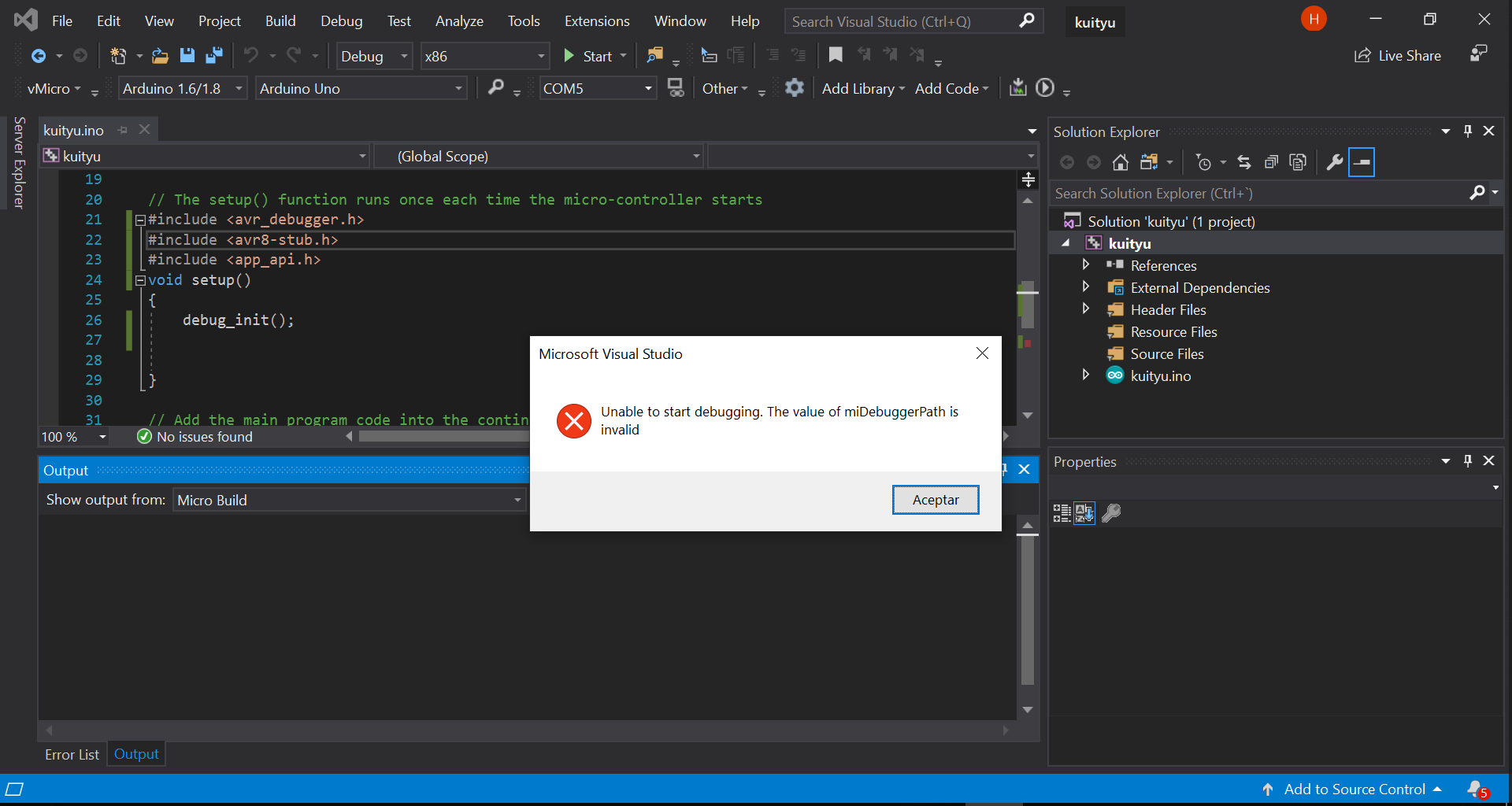This screenshot has width=1512, height=806.
Task: Open the Arduino 1.6/1.8 IDE dropdown
Action: [183, 88]
